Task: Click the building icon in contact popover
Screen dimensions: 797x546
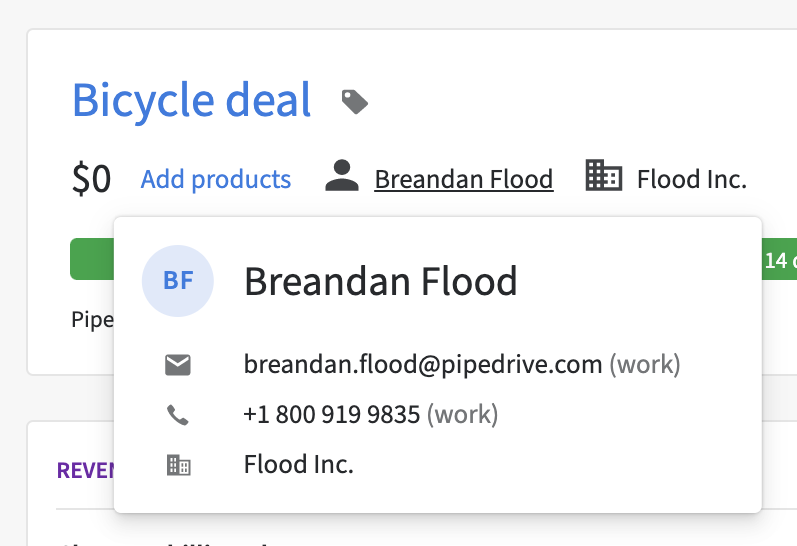Action: point(178,465)
